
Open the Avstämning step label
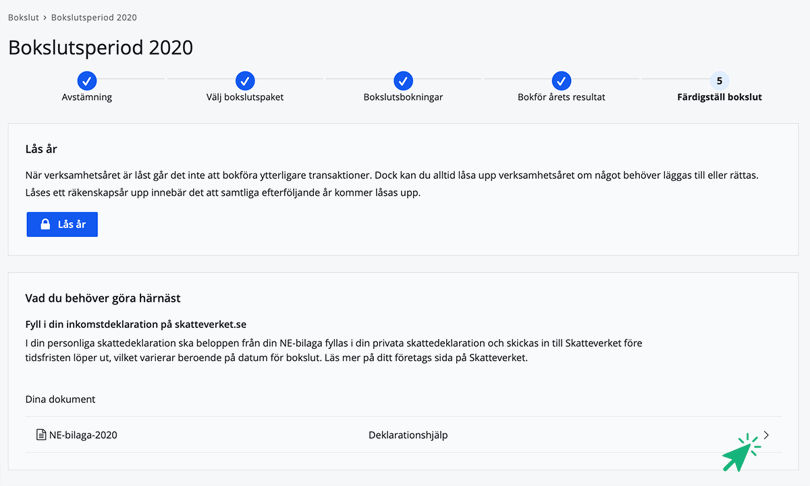[87, 97]
